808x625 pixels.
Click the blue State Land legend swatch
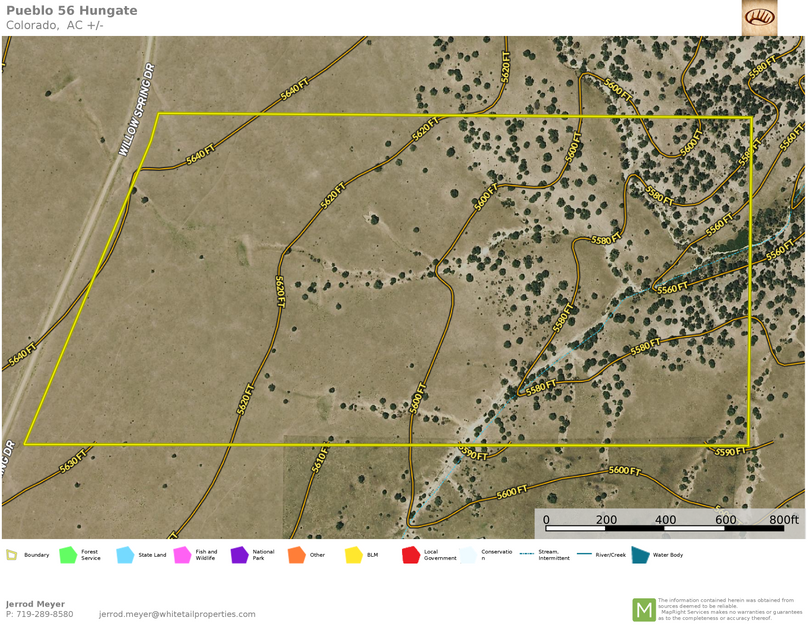coord(125,554)
